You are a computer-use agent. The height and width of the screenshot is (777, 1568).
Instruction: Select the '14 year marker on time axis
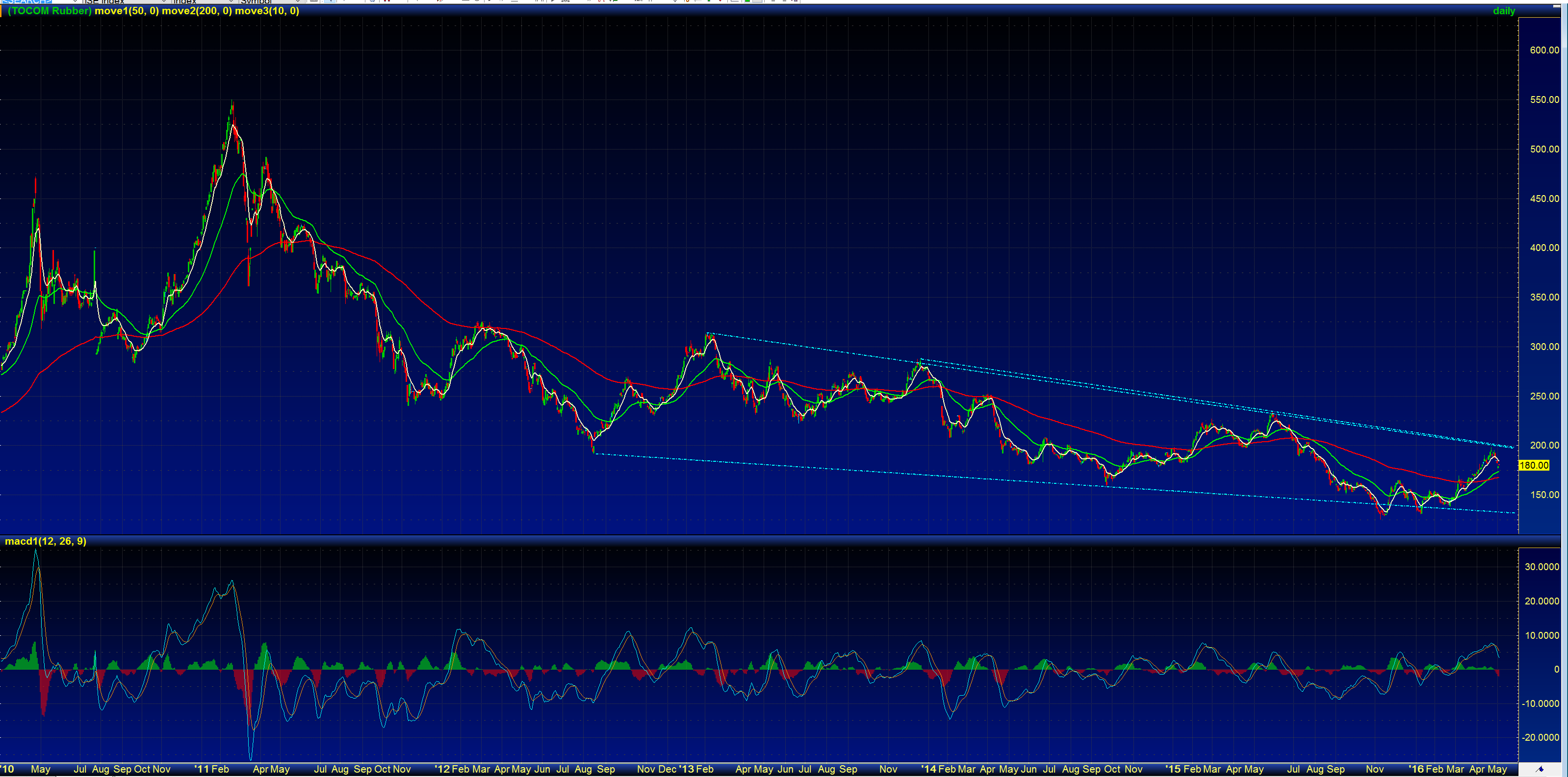[928, 769]
